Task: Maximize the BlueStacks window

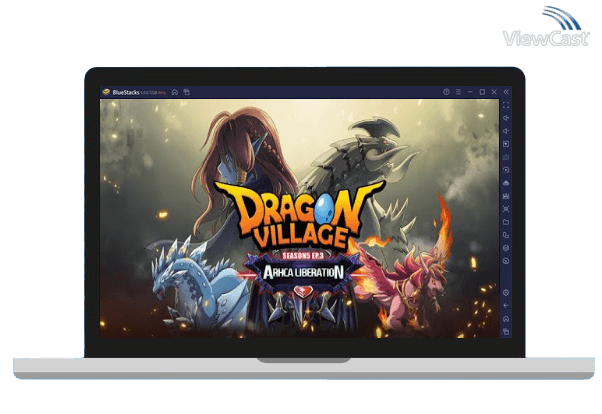Action: click(482, 92)
